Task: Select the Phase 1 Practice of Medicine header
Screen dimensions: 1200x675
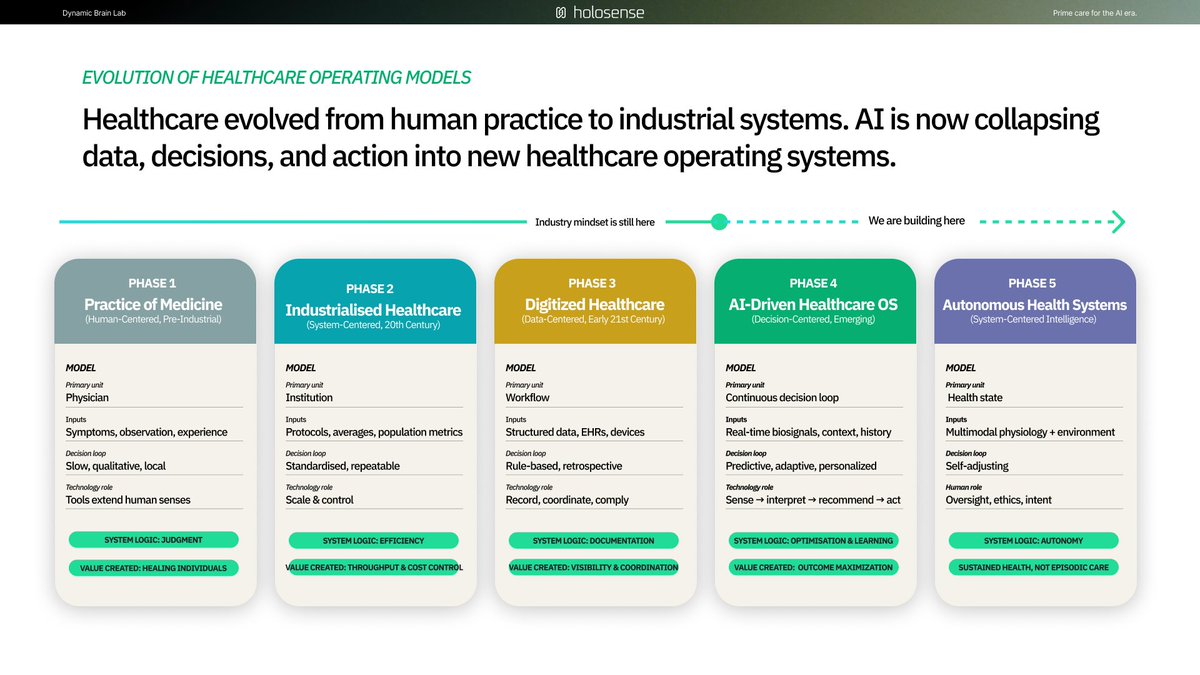Action: 154,301
